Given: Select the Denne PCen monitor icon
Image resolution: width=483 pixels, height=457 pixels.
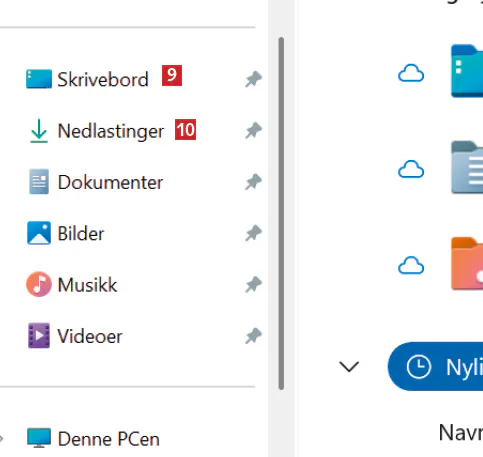Looking at the screenshot, I should click(x=39, y=438).
